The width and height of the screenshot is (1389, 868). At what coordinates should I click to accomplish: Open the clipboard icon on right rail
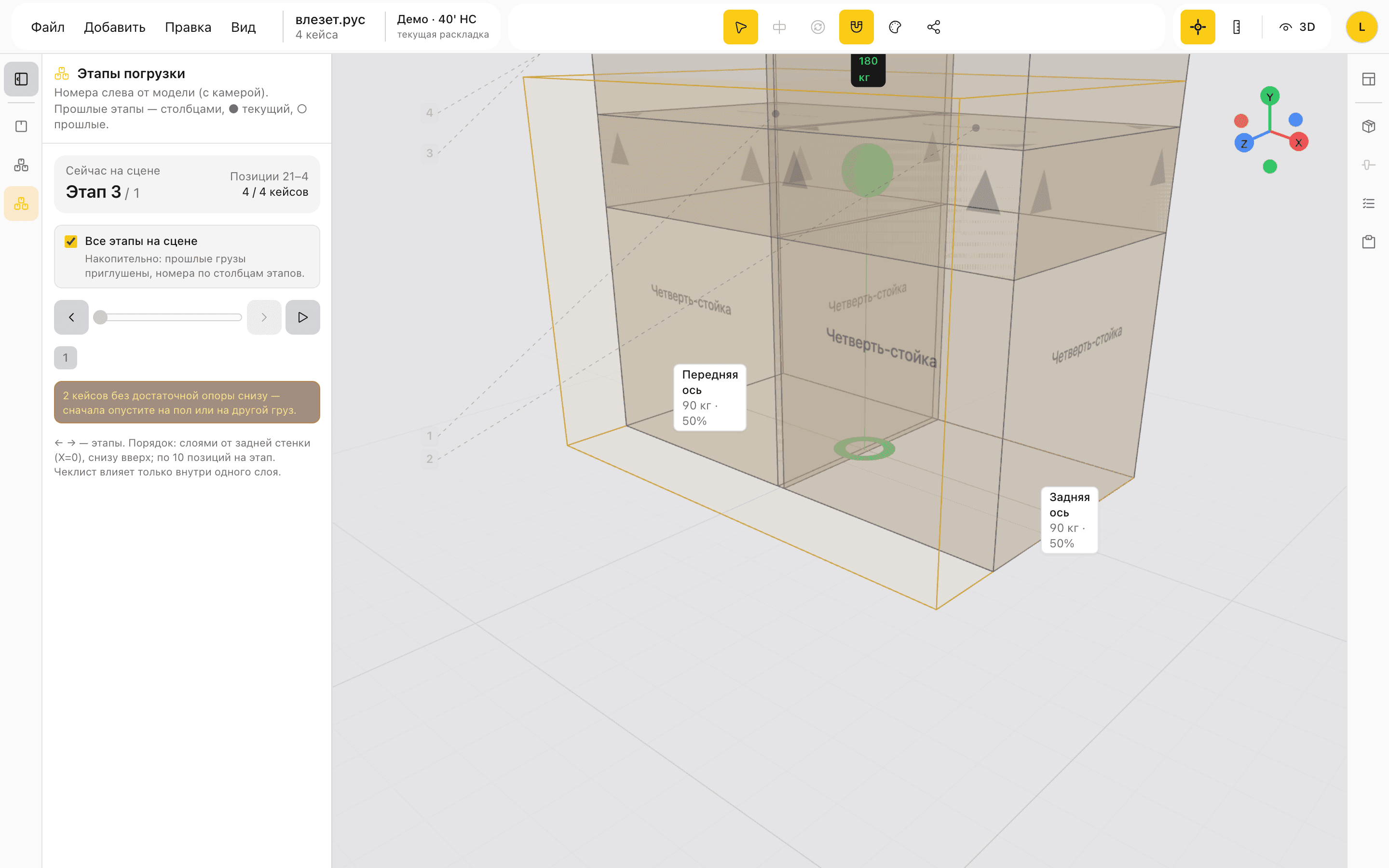1368,242
